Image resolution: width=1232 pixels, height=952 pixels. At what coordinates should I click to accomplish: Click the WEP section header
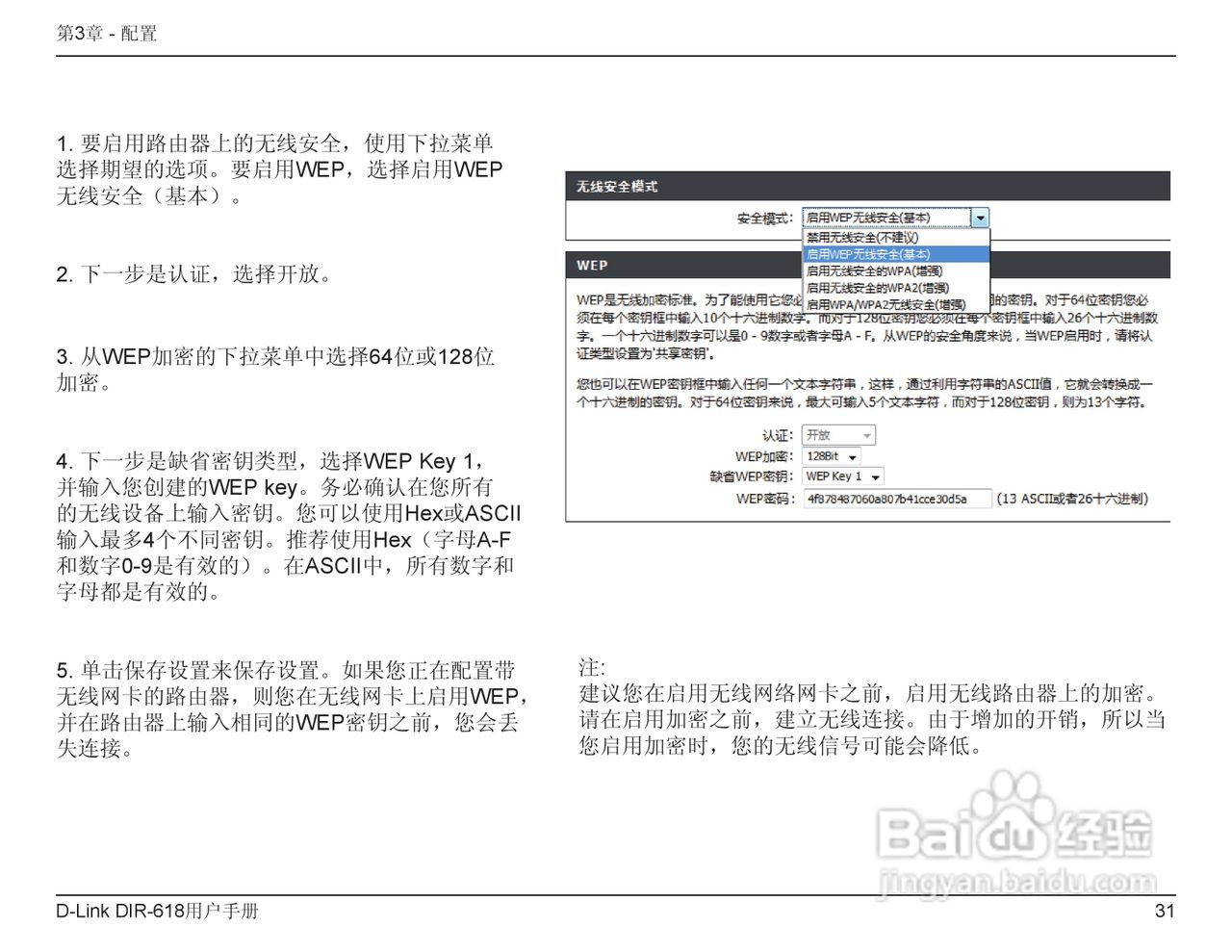[x=867, y=266]
